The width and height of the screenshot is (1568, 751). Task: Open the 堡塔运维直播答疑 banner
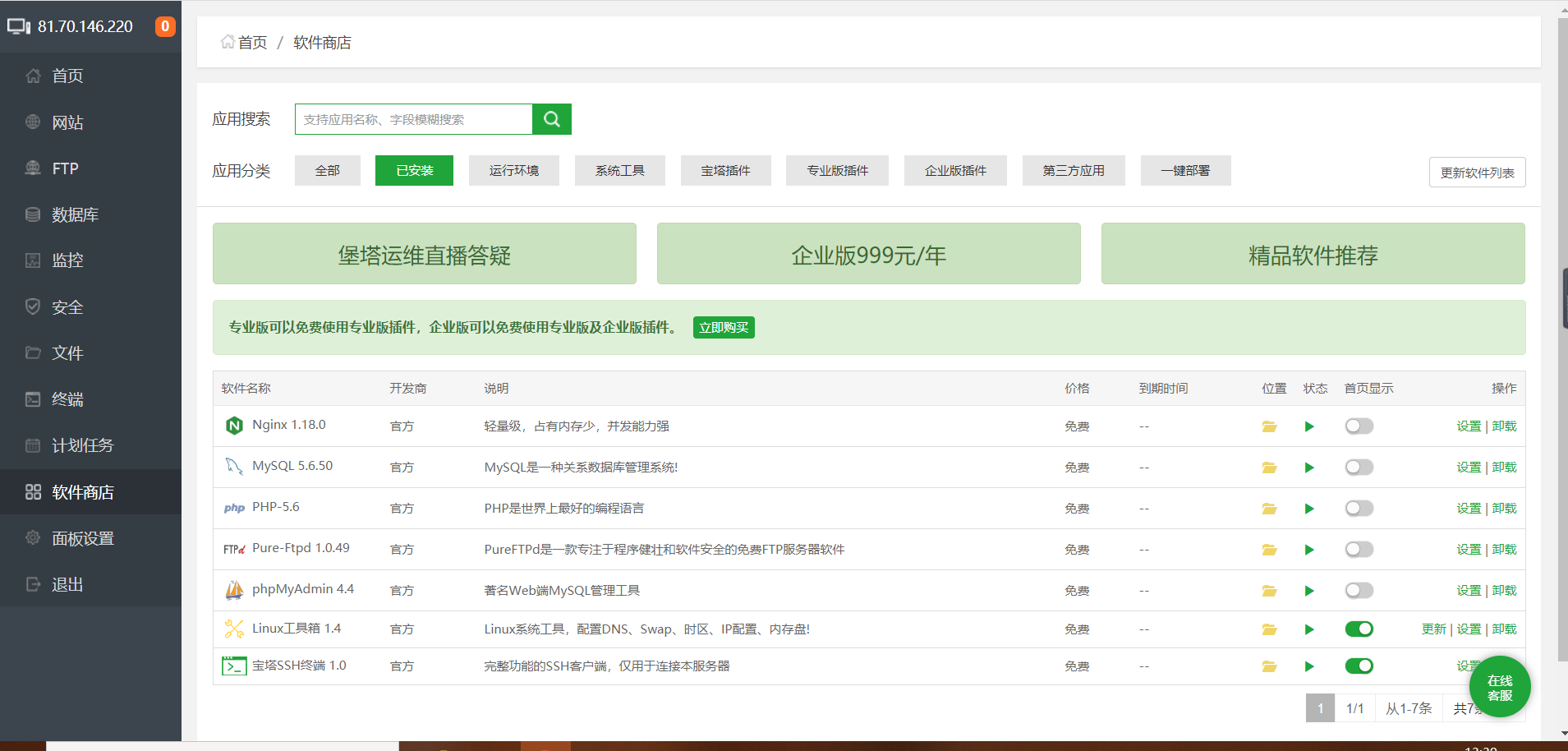coord(425,254)
